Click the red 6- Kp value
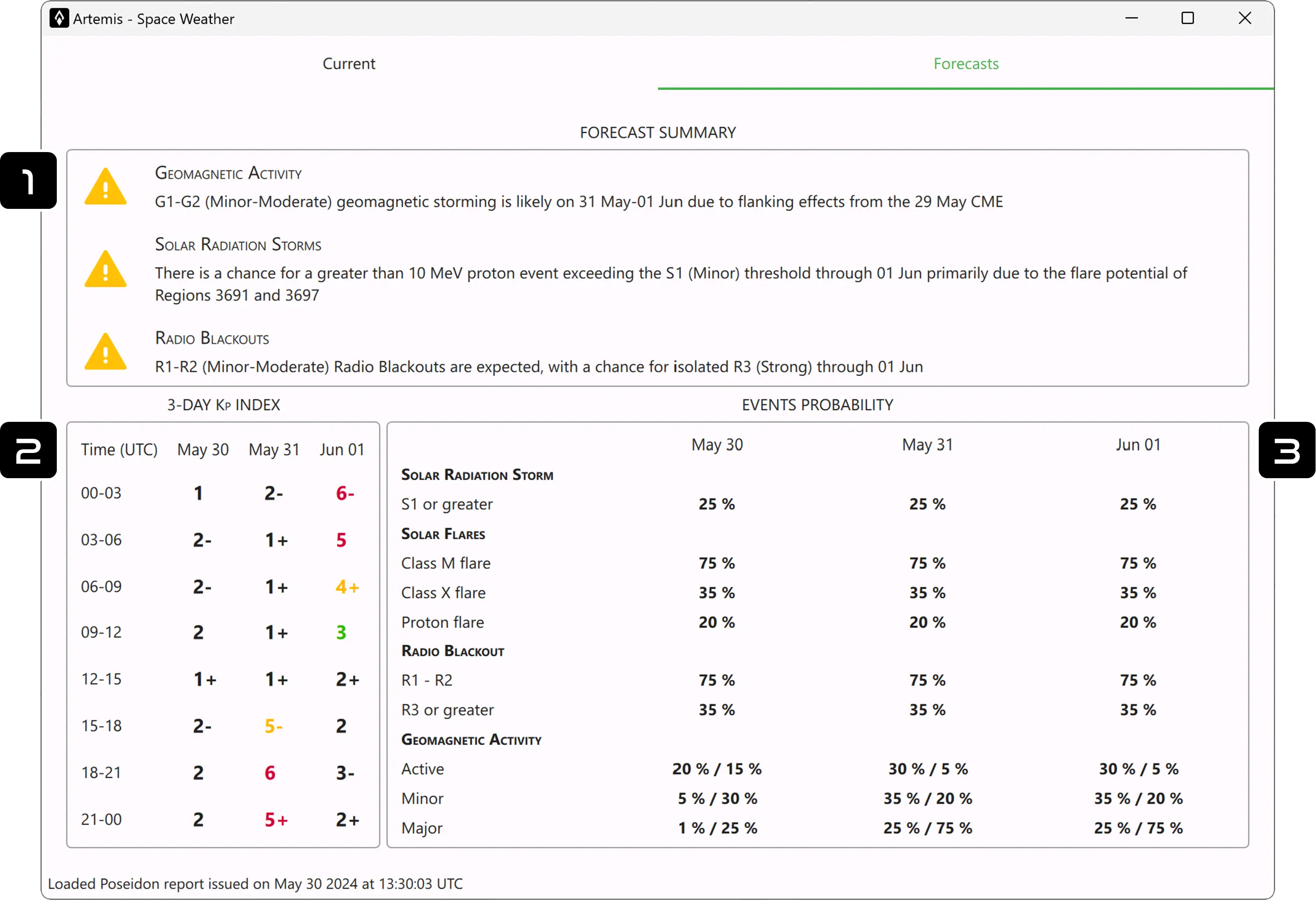The image size is (1316, 900). pos(345,493)
